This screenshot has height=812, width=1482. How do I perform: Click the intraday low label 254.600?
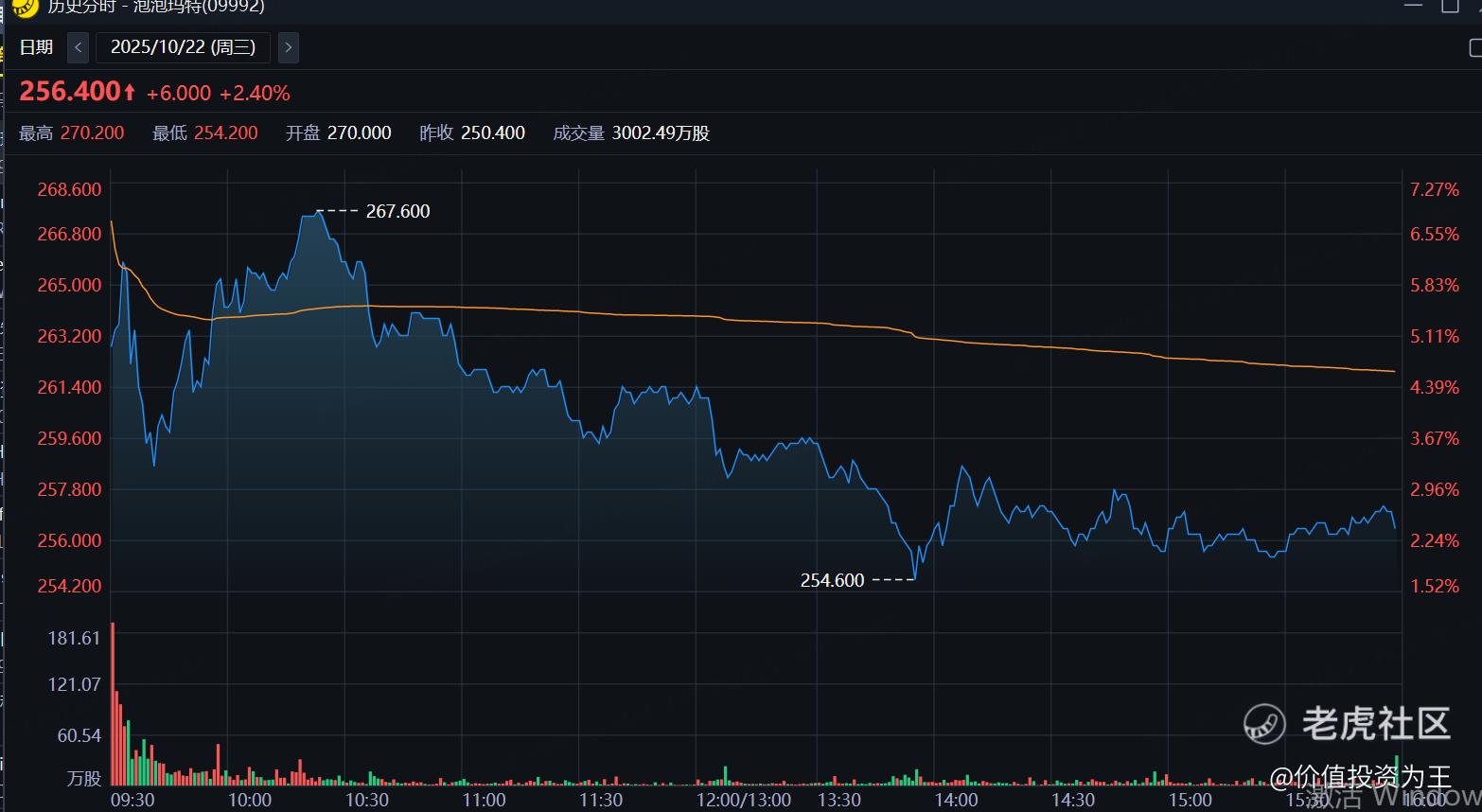tap(833, 580)
